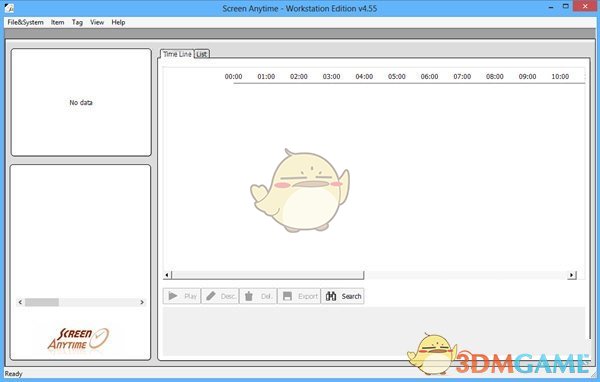Viewport: 600px width, 382px height.
Task: Click the 07:00 timeline marker
Action: click(462, 77)
